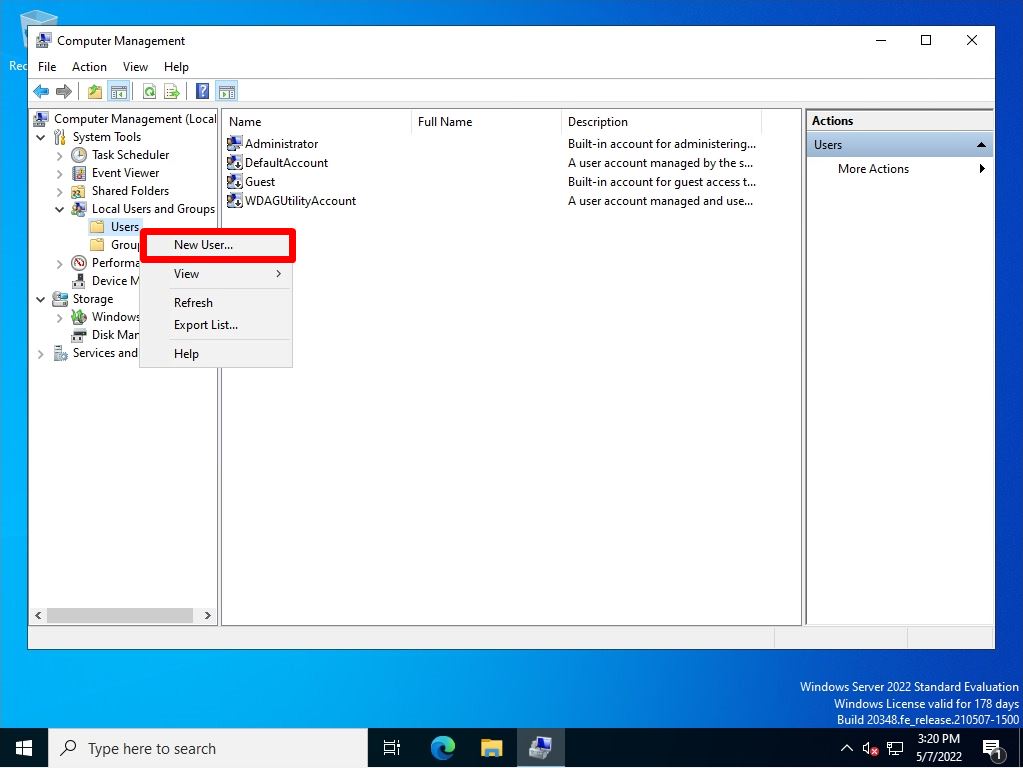Viewport: 1023px width, 768px height.
Task: Select Computer Management (Local) root node
Action: pyautogui.click(x=134, y=119)
